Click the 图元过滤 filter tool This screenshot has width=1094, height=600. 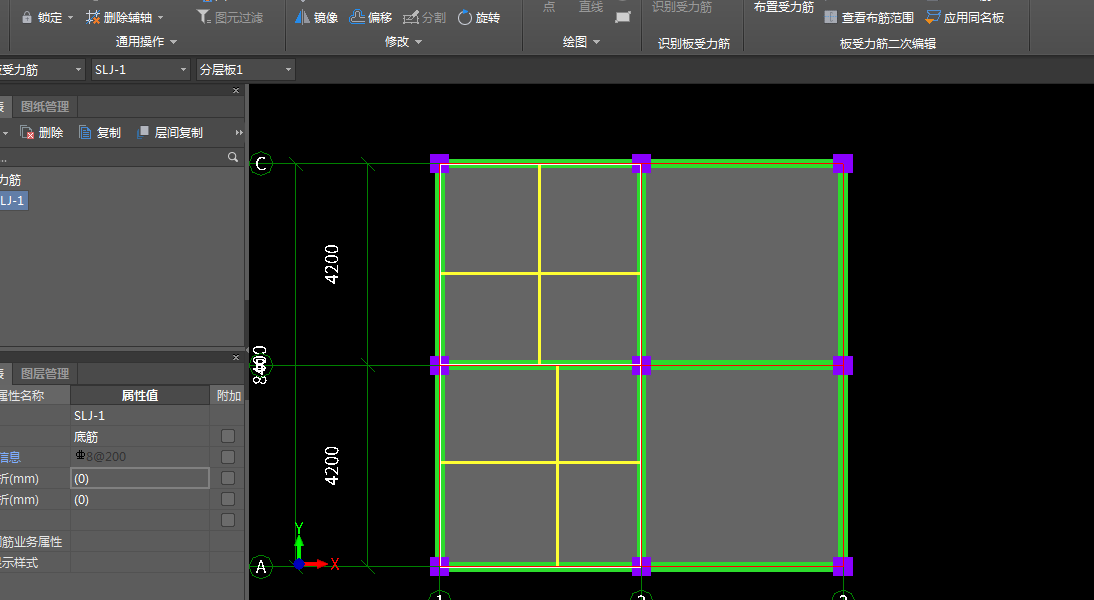pos(230,17)
